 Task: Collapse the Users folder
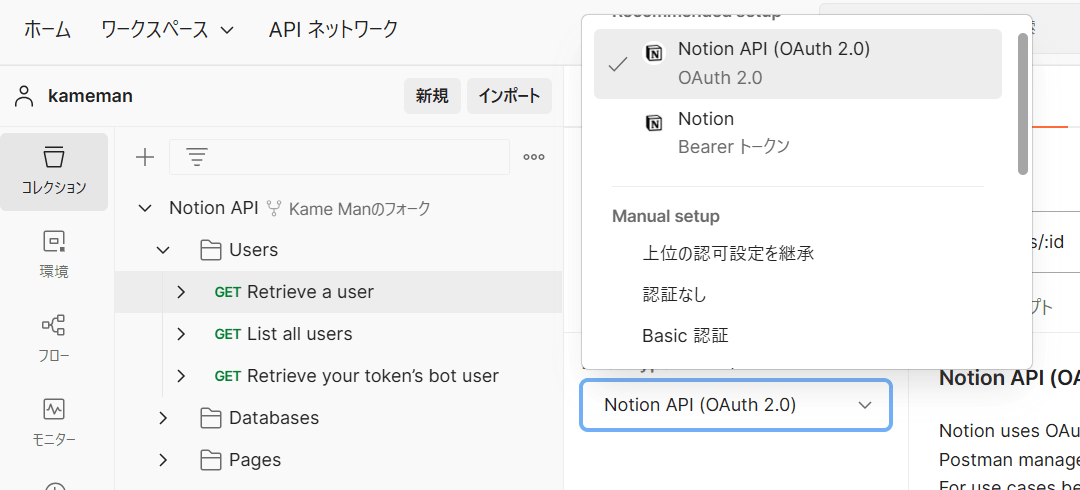click(x=163, y=250)
